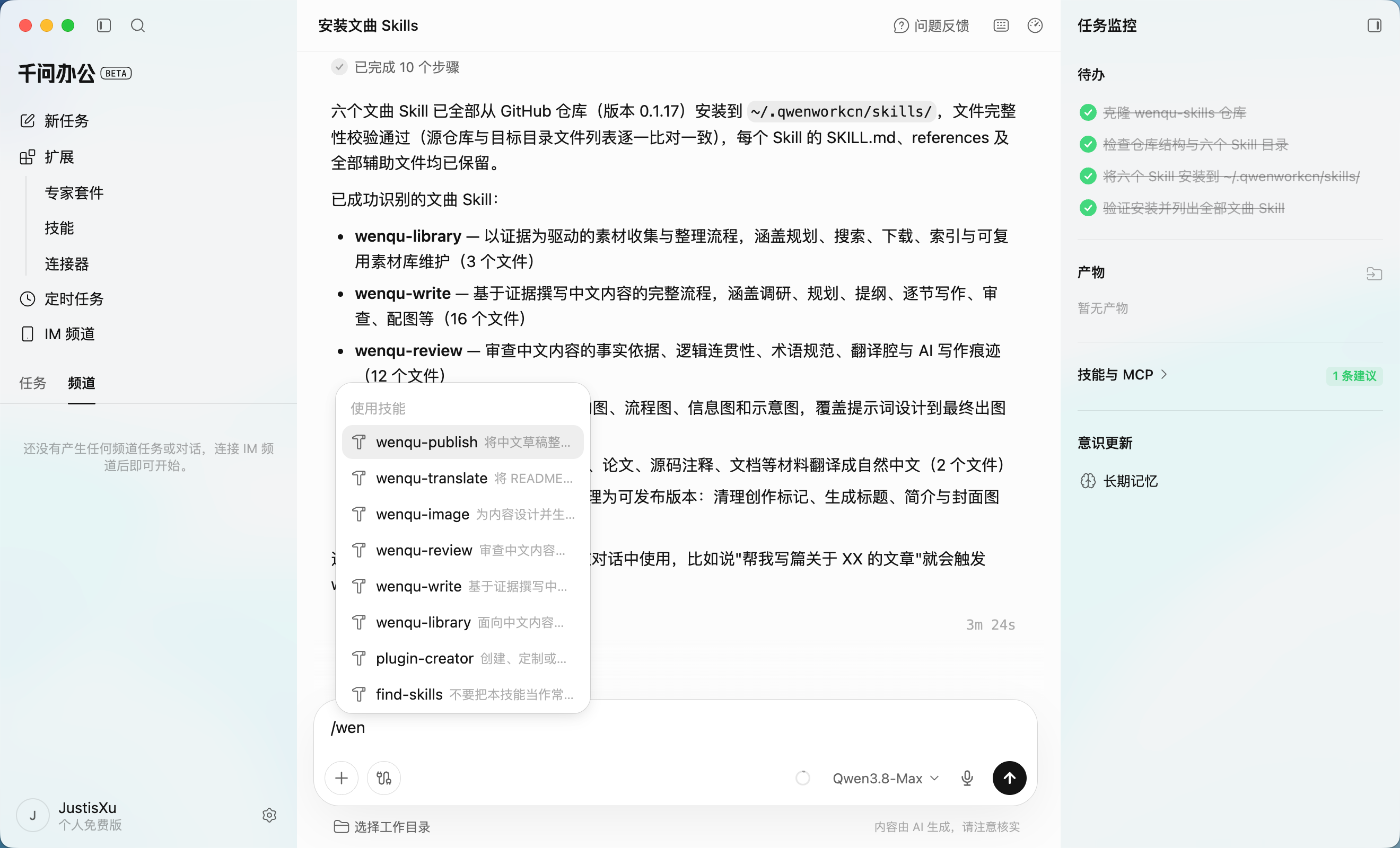Click the /wen message input field
The width and height of the screenshot is (1400, 848).
pos(675,728)
